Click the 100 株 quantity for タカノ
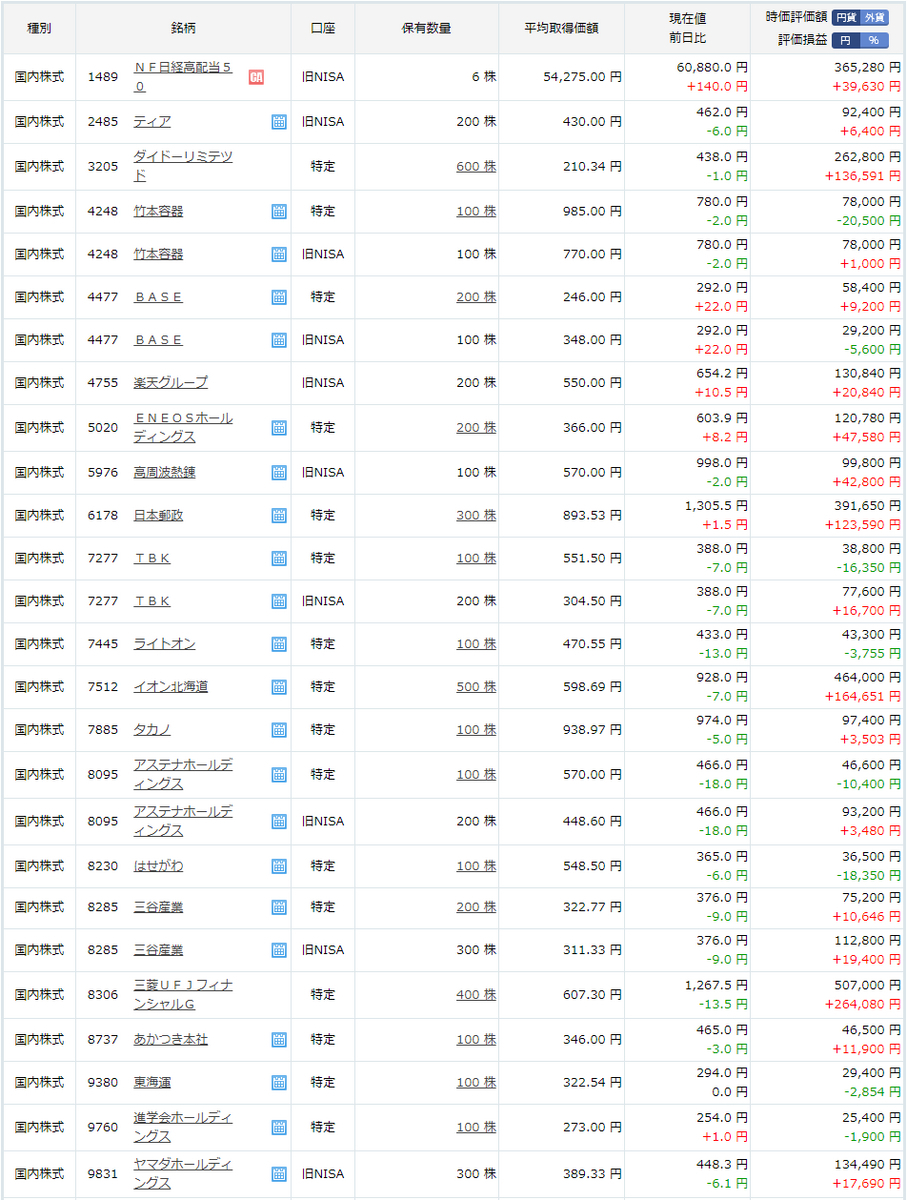 pyautogui.click(x=476, y=730)
